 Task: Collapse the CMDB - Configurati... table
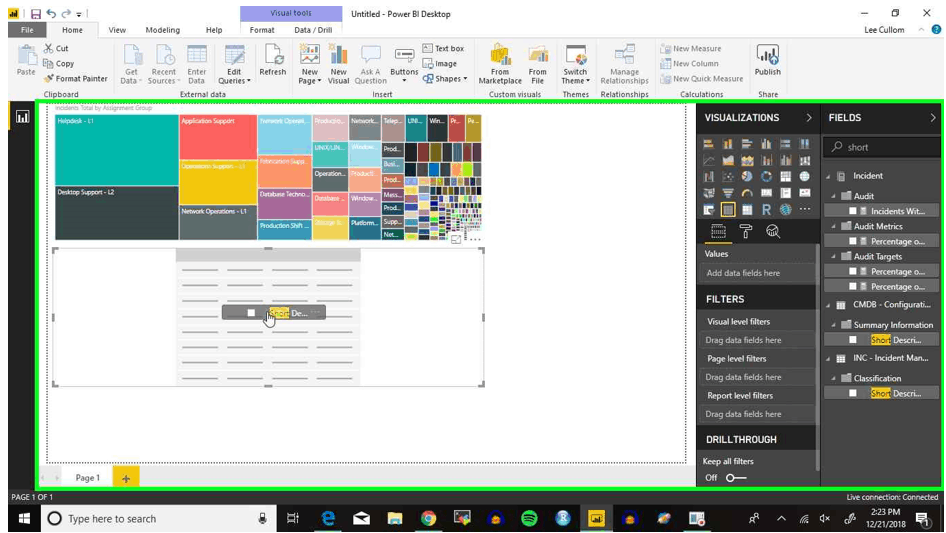[x=828, y=305]
